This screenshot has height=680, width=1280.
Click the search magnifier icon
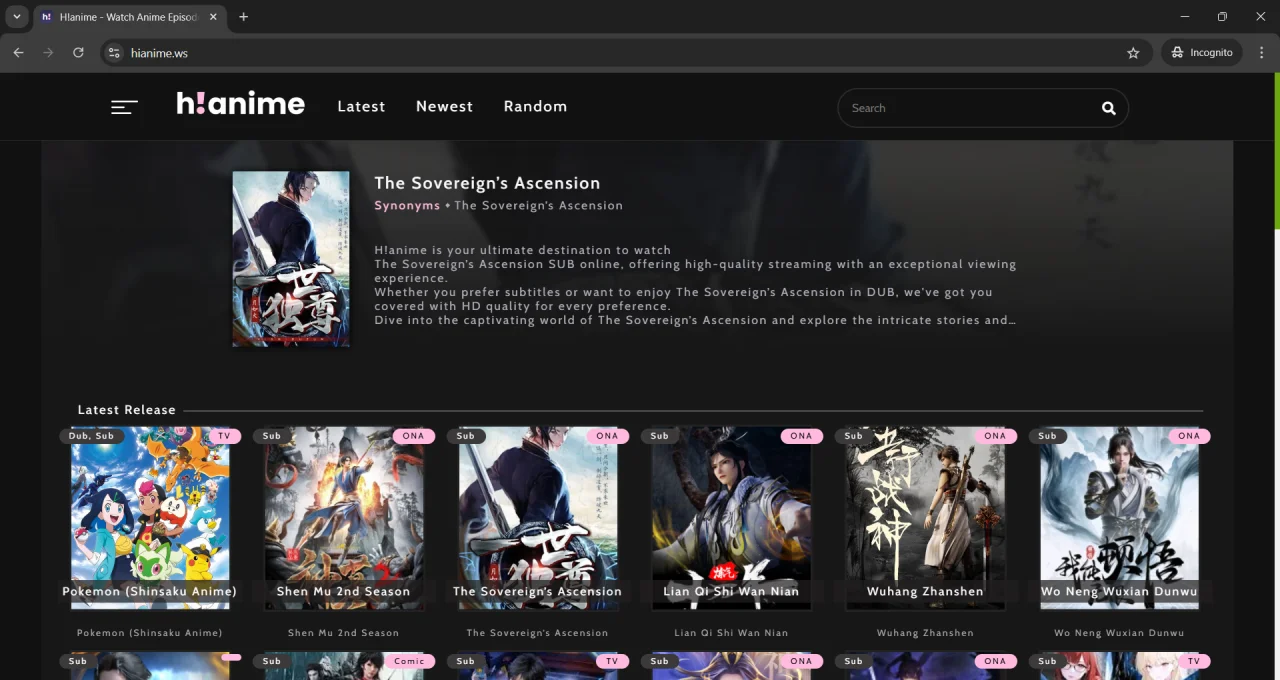coord(1108,108)
